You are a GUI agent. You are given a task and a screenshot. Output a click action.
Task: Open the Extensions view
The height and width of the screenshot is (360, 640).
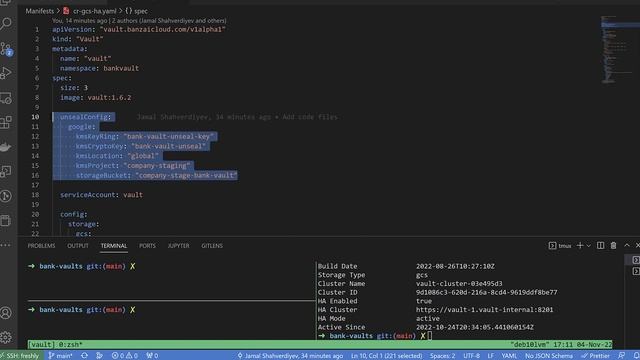pyautogui.click(x=7, y=122)
